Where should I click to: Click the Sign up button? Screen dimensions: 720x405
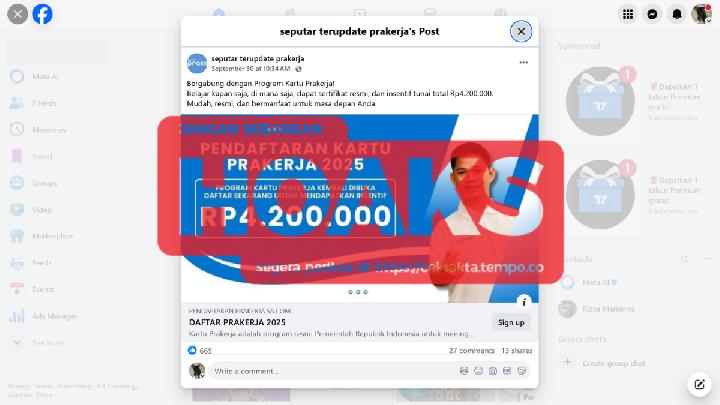tap(511, 322)
